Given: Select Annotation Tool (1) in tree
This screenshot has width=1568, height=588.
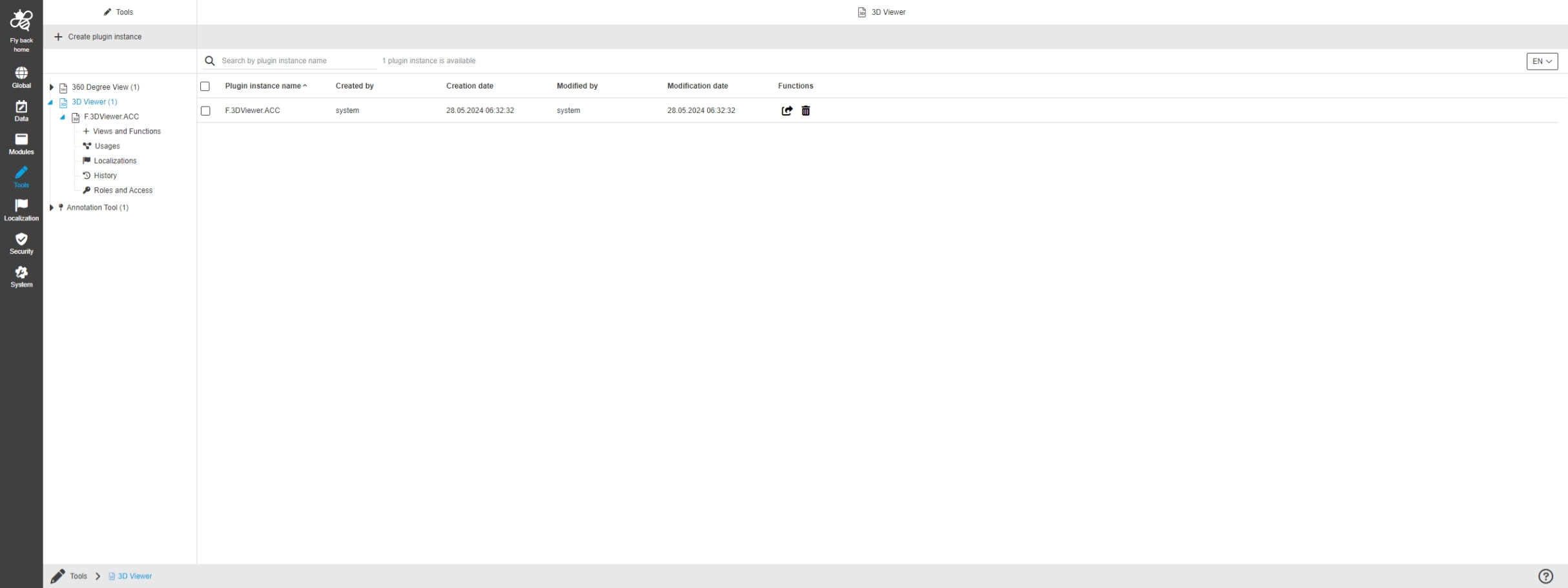Looking at the screenshot, I should pos(98,207).
